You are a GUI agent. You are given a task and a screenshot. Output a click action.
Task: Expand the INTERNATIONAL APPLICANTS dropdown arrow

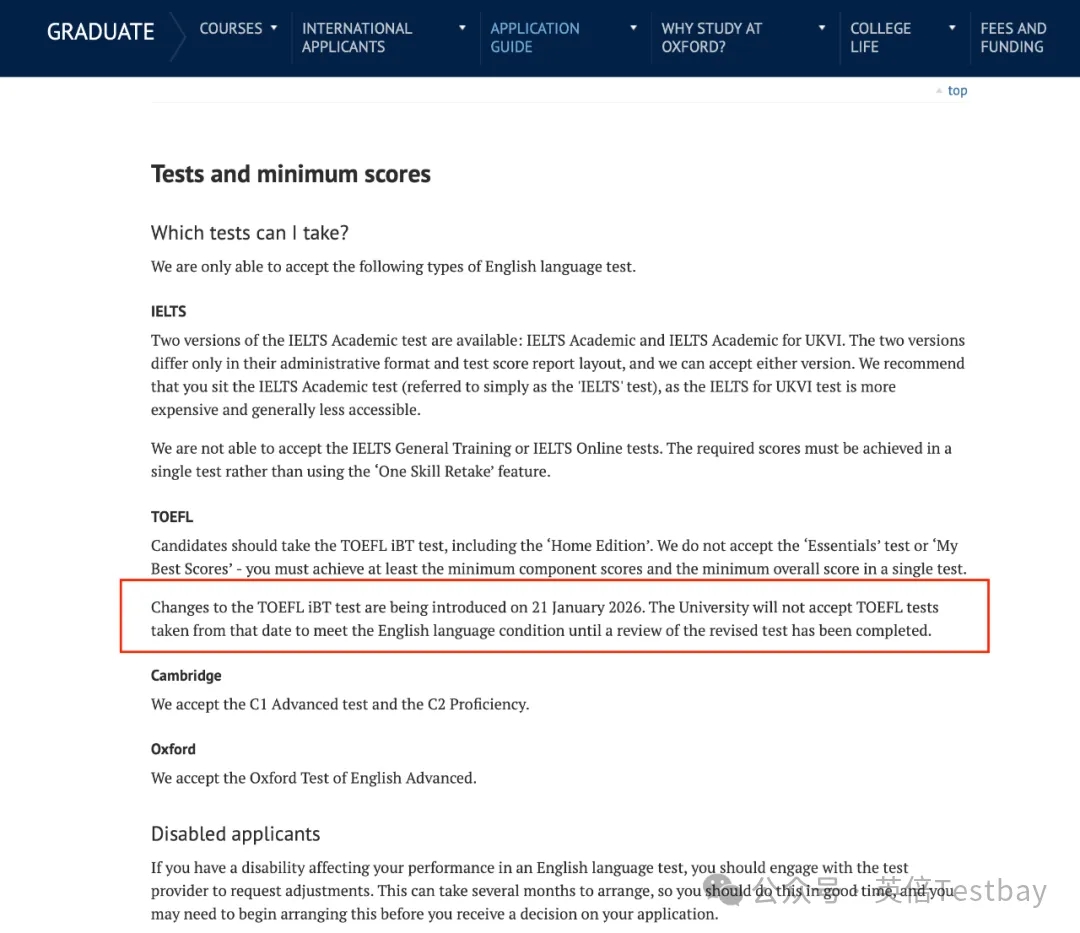click(462, 28)
